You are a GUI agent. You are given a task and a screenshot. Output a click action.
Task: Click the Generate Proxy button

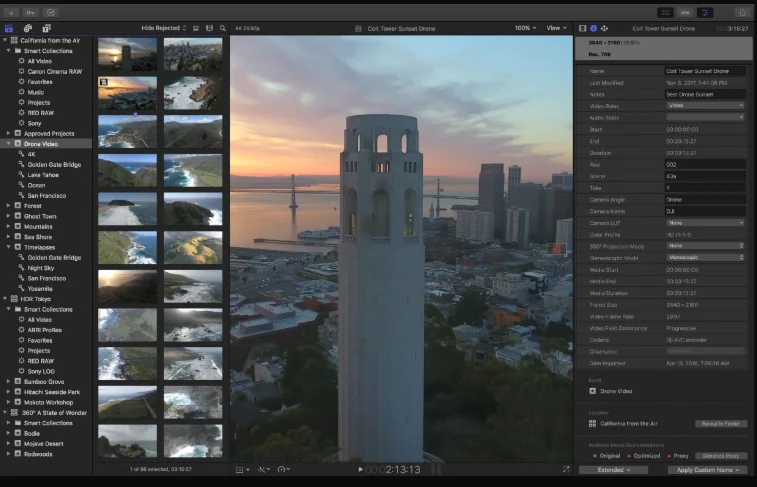point(720,455)
